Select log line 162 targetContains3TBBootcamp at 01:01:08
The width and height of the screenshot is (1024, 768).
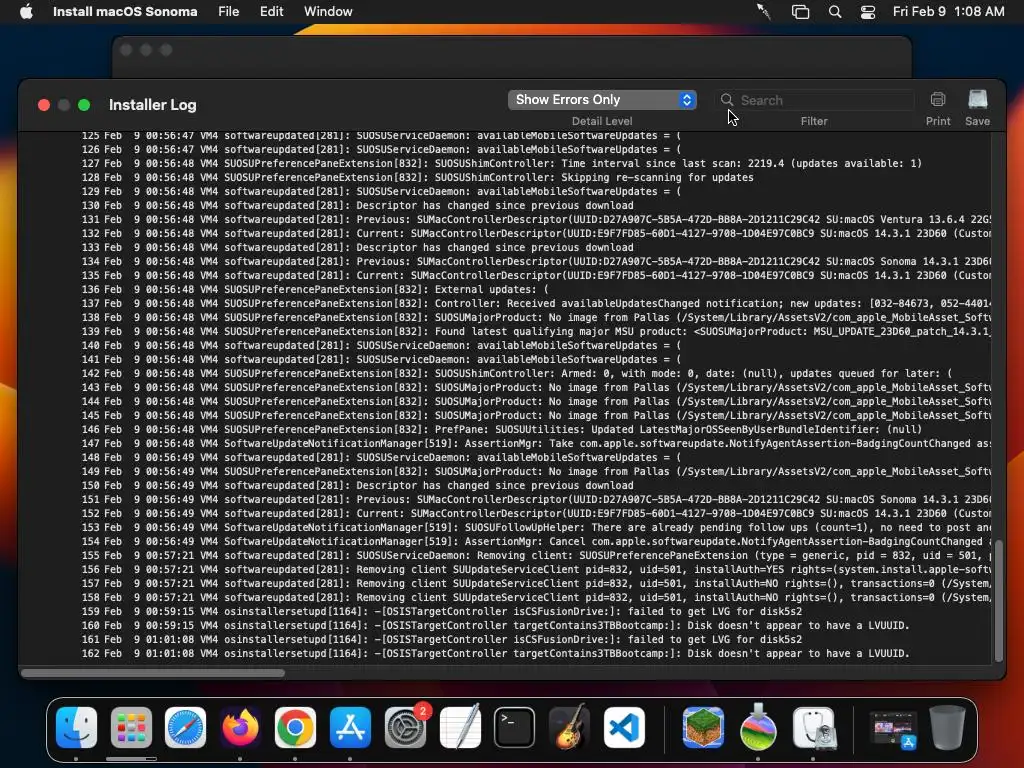click(495, 654)
